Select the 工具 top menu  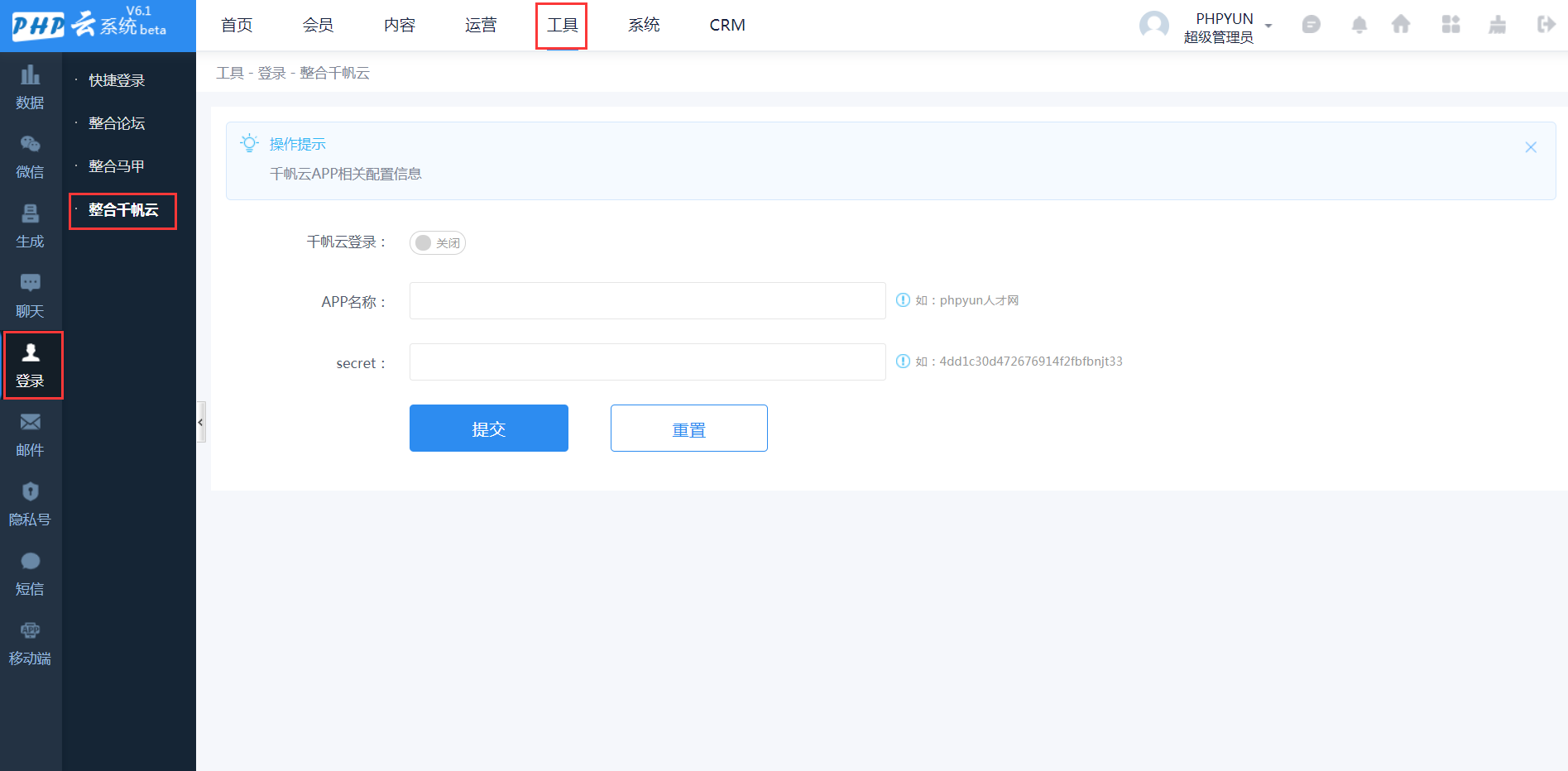(x=562, y=26)
